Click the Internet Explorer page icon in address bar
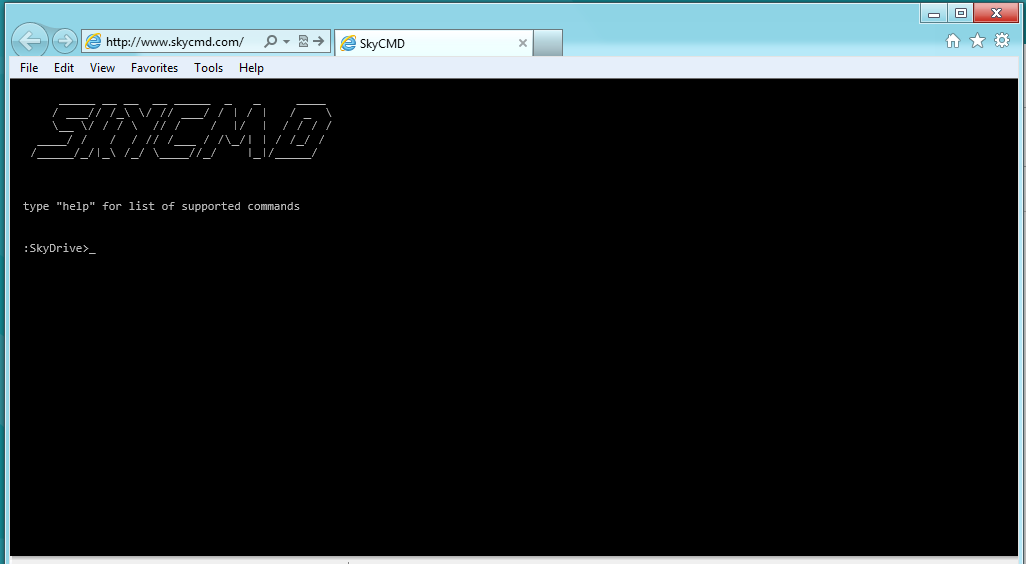 pyautogui.click(x=94, y=41)
